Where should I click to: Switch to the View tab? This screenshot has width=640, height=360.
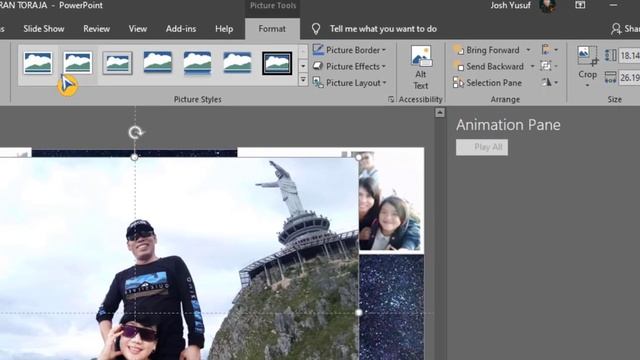[x=138, y=29]
